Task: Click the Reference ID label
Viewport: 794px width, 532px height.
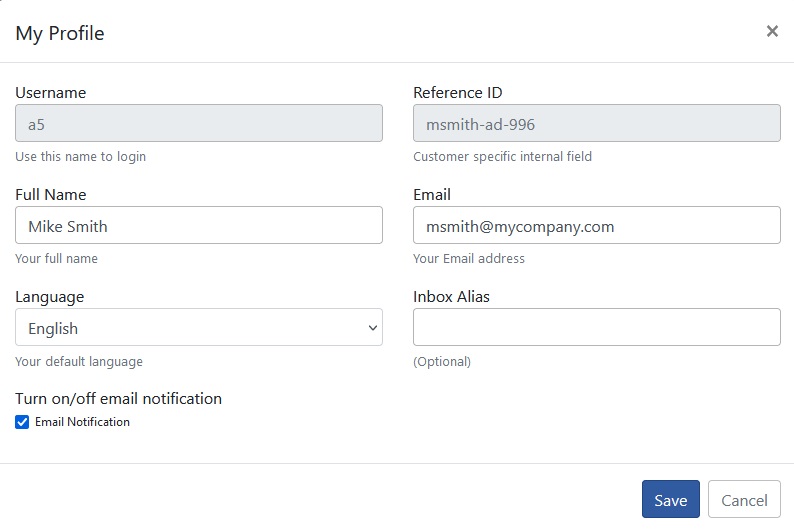Action: click(x=458, y=93)
